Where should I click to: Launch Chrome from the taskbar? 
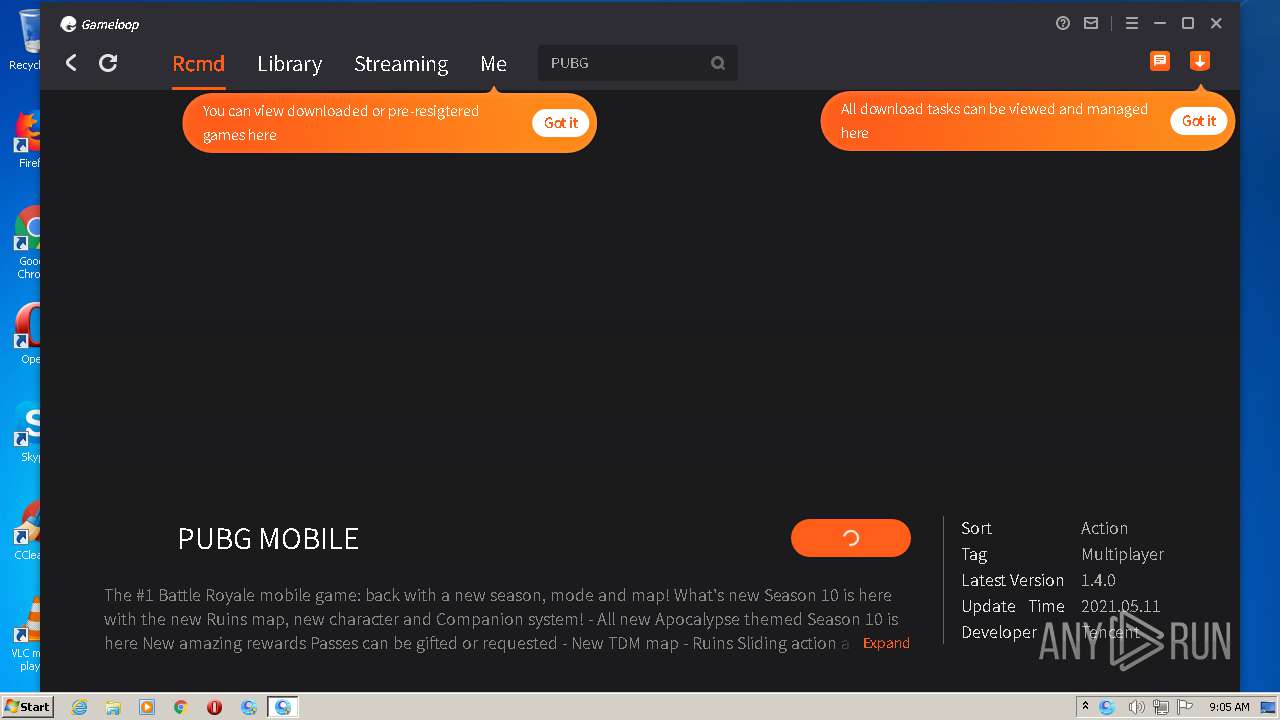pyautogui.click(x=181, y=707)
